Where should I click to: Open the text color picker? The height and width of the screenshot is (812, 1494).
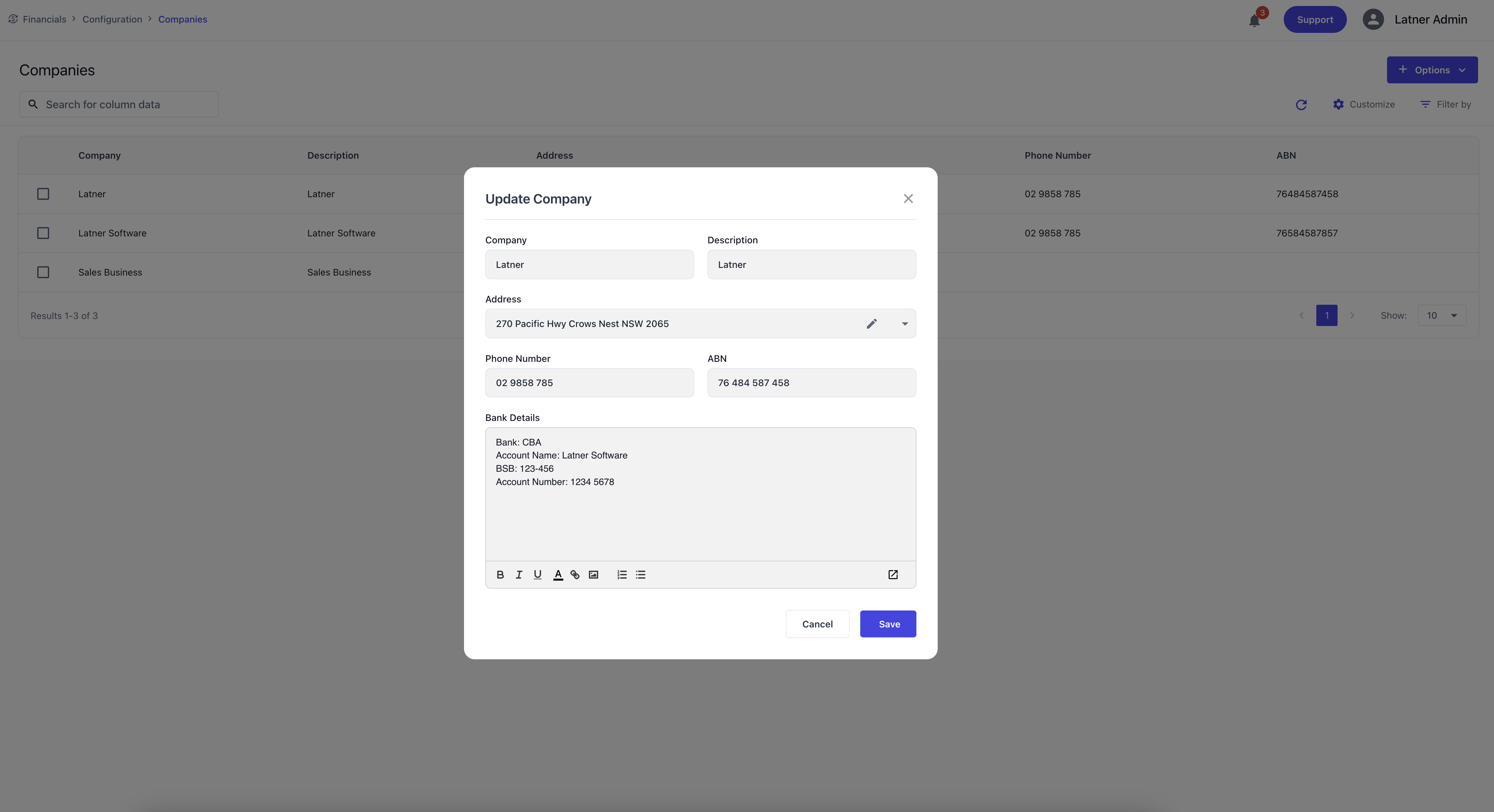557,574
